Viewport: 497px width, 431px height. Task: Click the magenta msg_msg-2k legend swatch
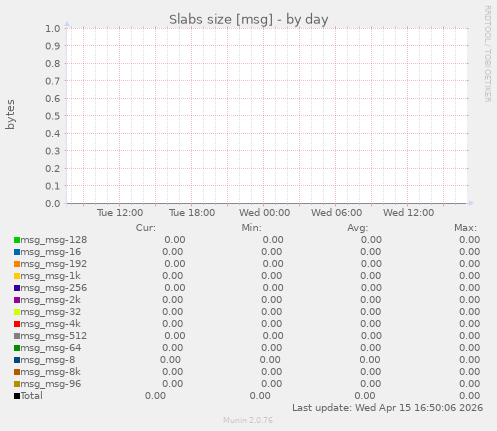point(17,300)
